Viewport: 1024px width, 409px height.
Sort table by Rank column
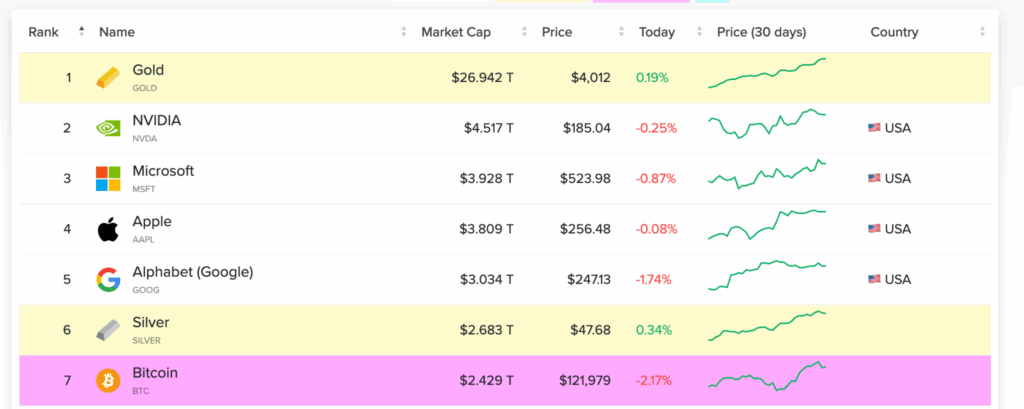pyautogui.click(x=44, y=32)
